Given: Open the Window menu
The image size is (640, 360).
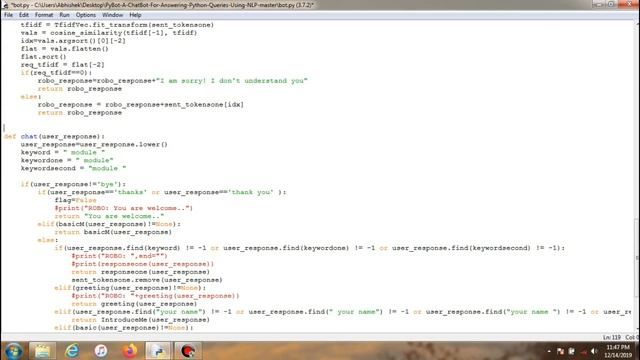Looking at the screenshot, I should [112, 15].
